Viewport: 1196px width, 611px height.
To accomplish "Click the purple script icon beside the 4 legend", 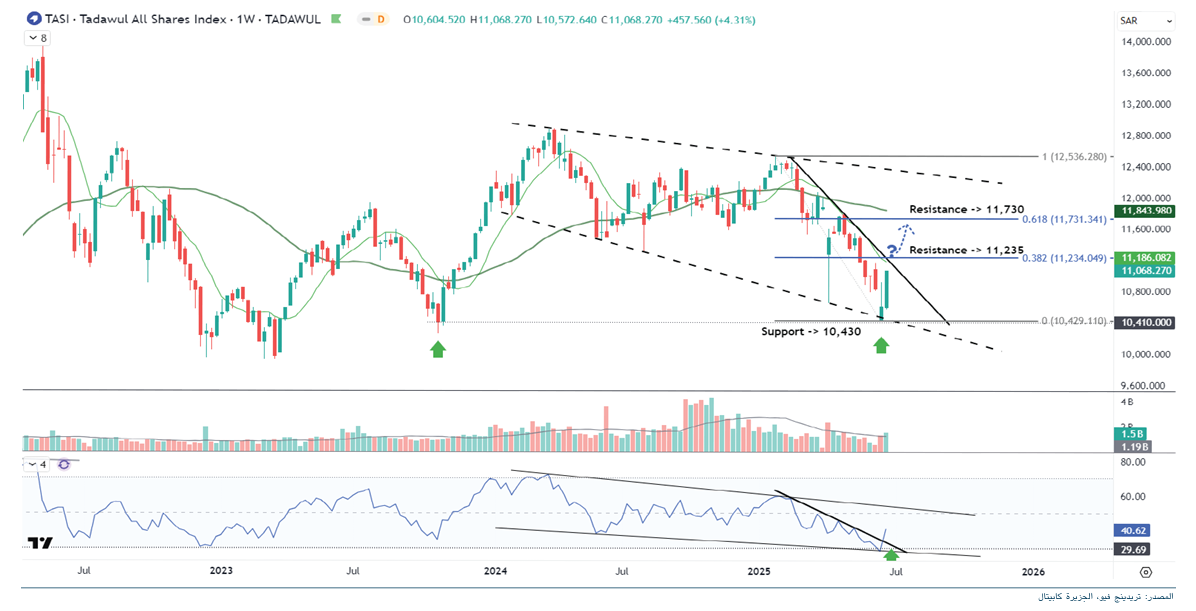I will pyautogui.click(x=64, y=464).
